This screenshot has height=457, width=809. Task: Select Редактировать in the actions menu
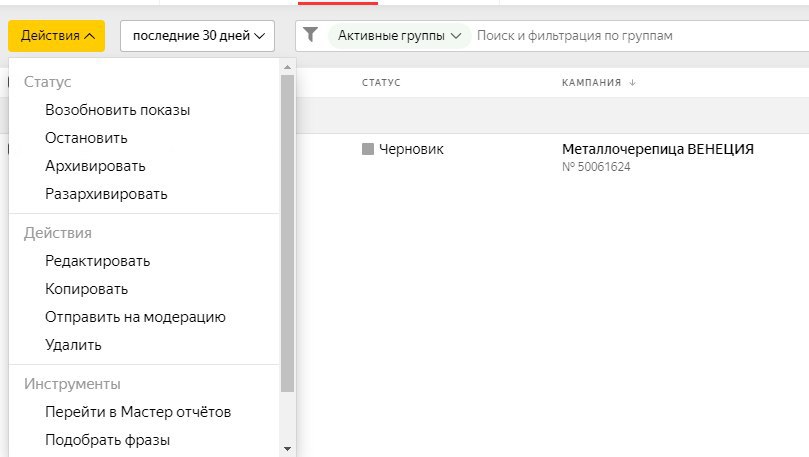coord(98,261)
